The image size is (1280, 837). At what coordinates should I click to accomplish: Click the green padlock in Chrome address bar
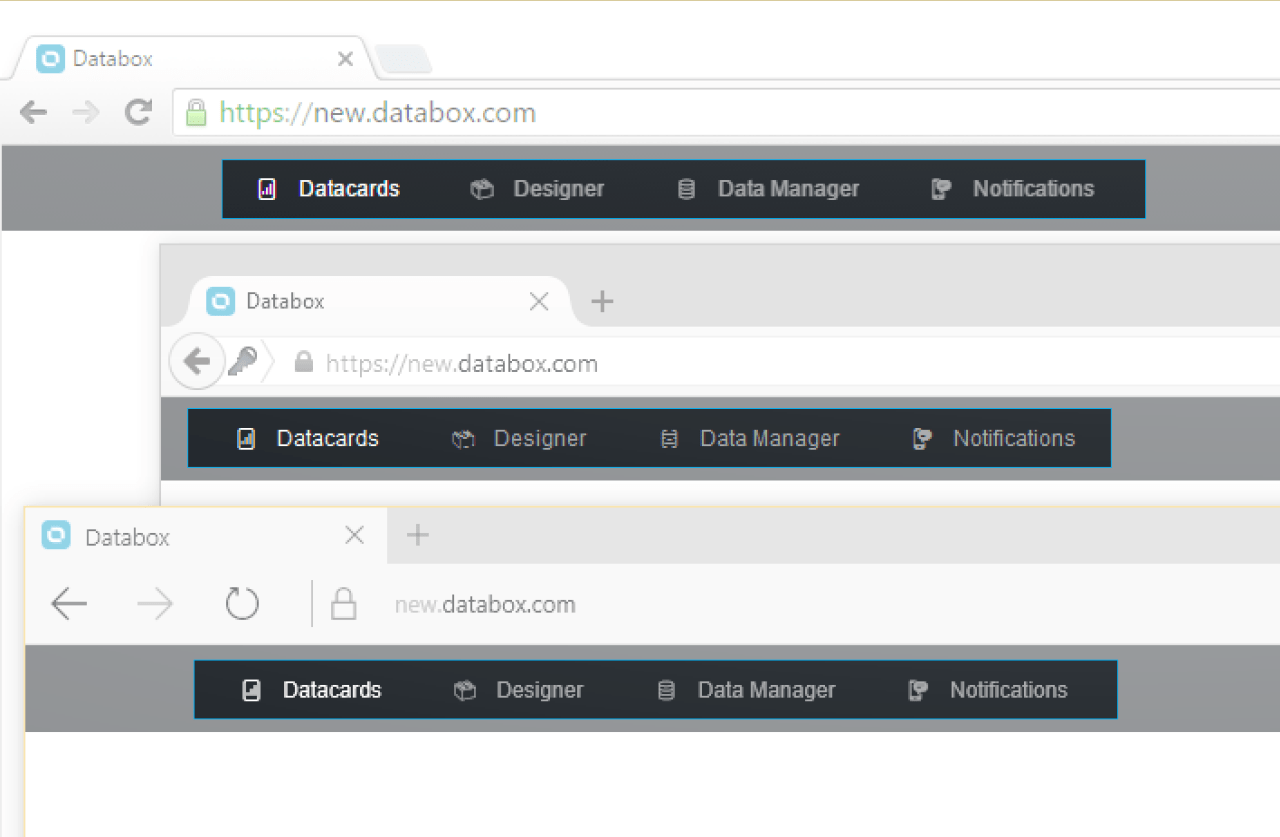[x=196, y=111]
